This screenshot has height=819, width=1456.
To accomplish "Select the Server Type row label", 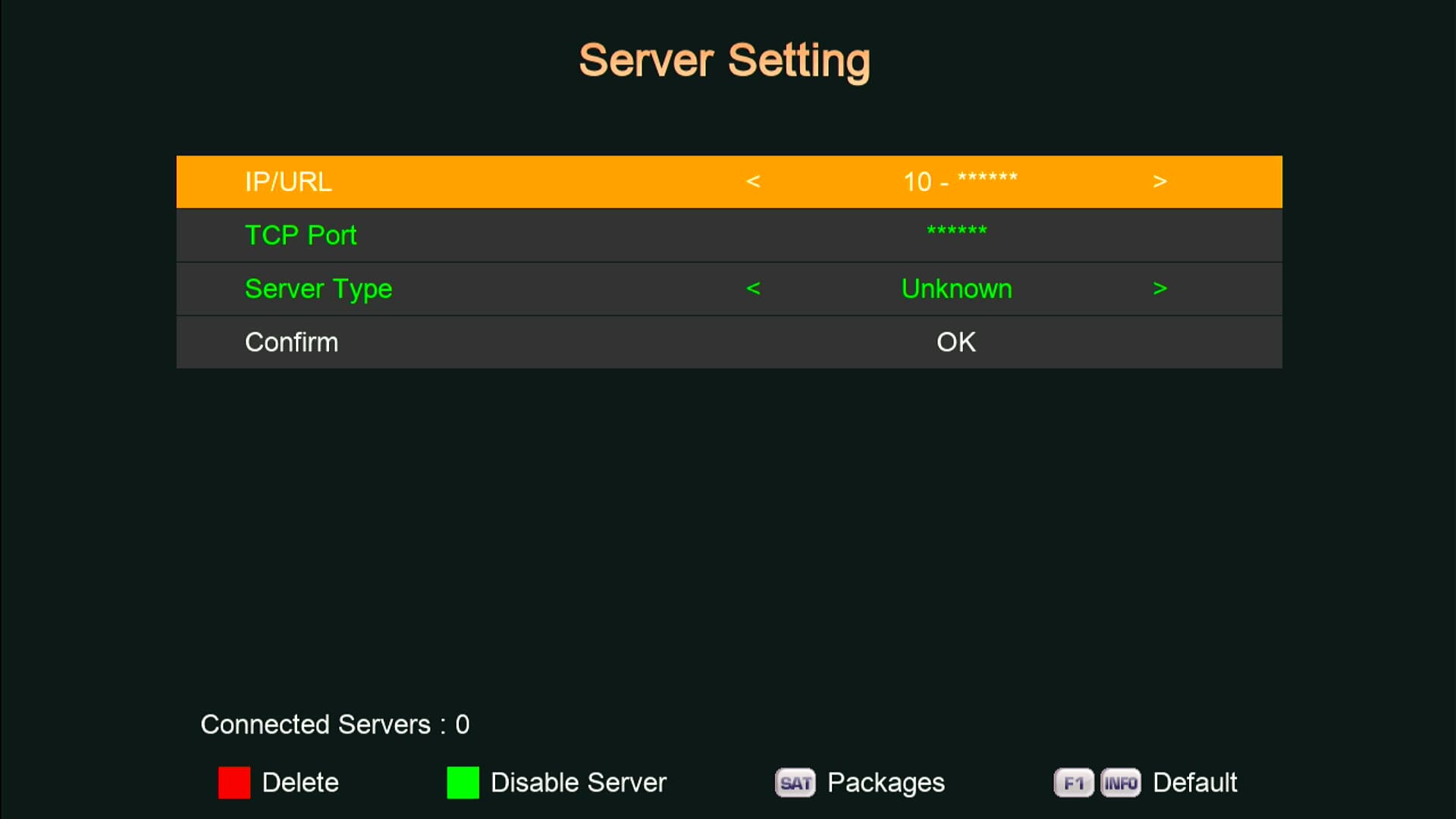I will pos(318,289).
